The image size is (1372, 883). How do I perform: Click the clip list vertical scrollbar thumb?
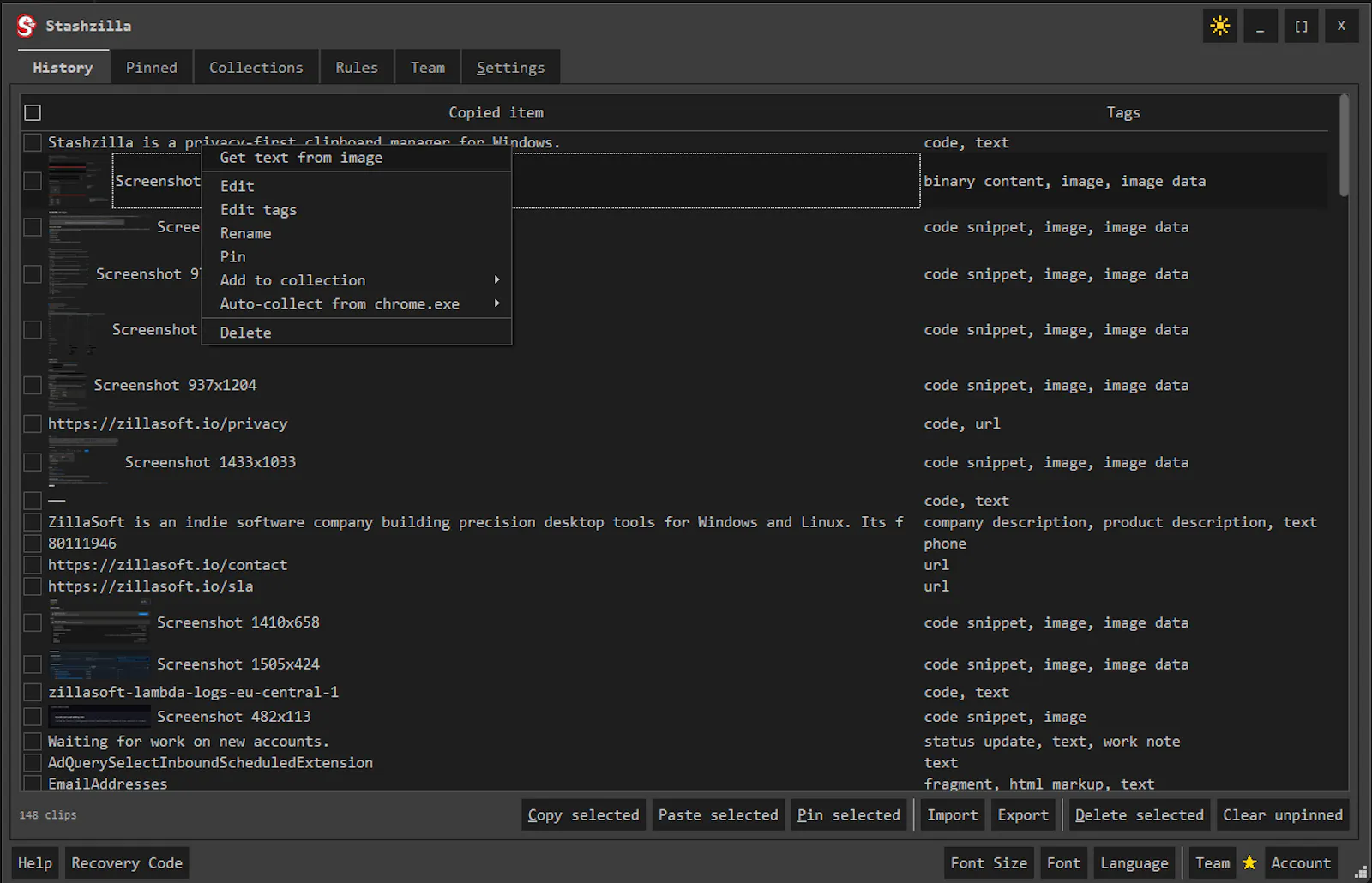tap(1344, 145)
